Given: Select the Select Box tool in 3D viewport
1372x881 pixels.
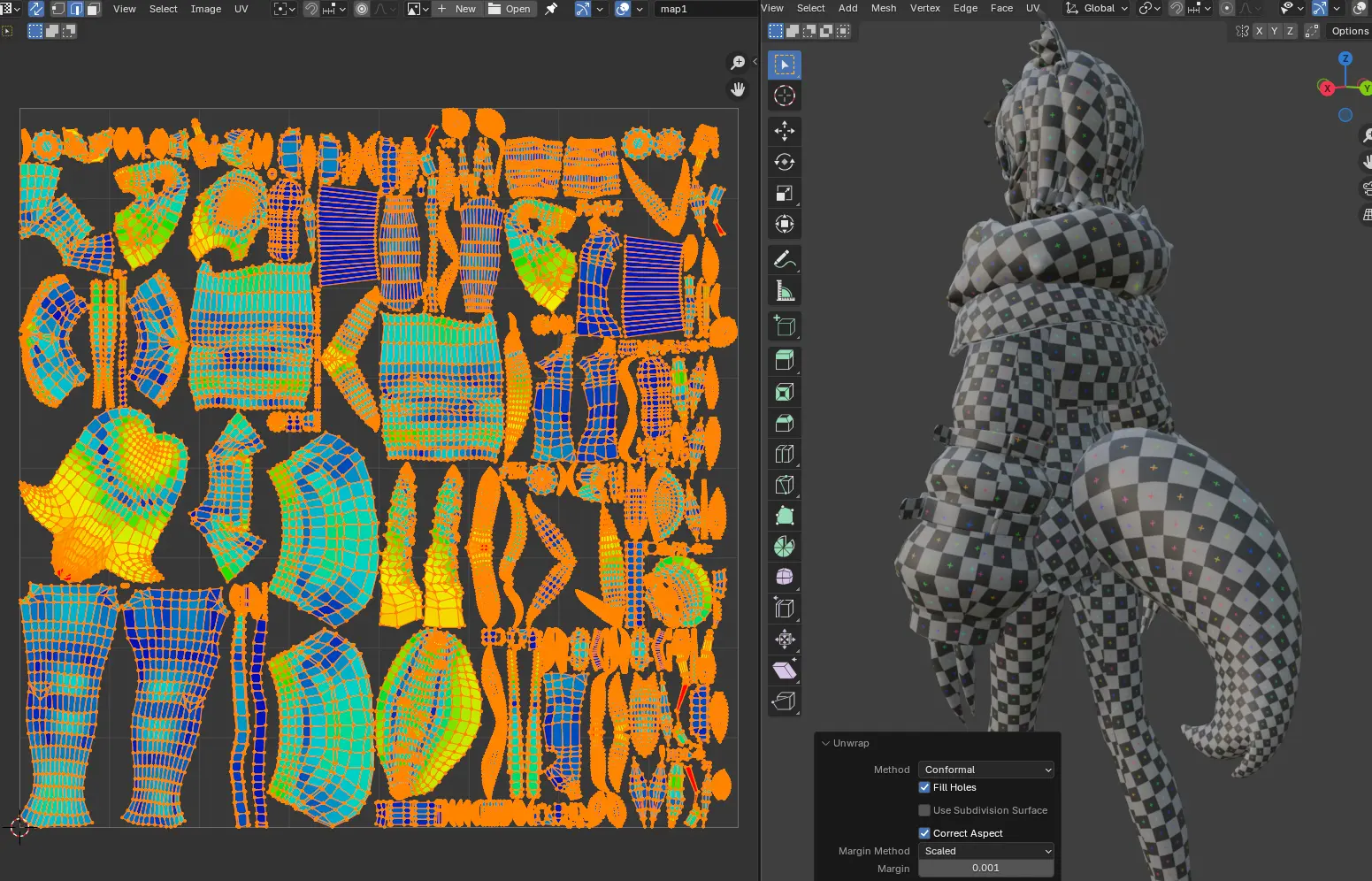Looking at the screenshot, I should 785,65.
